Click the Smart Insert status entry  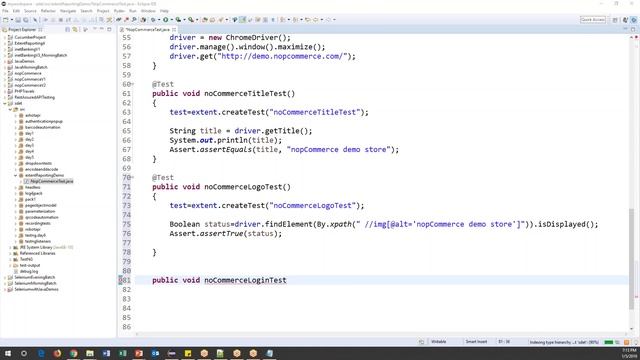(x=476, y=342)
